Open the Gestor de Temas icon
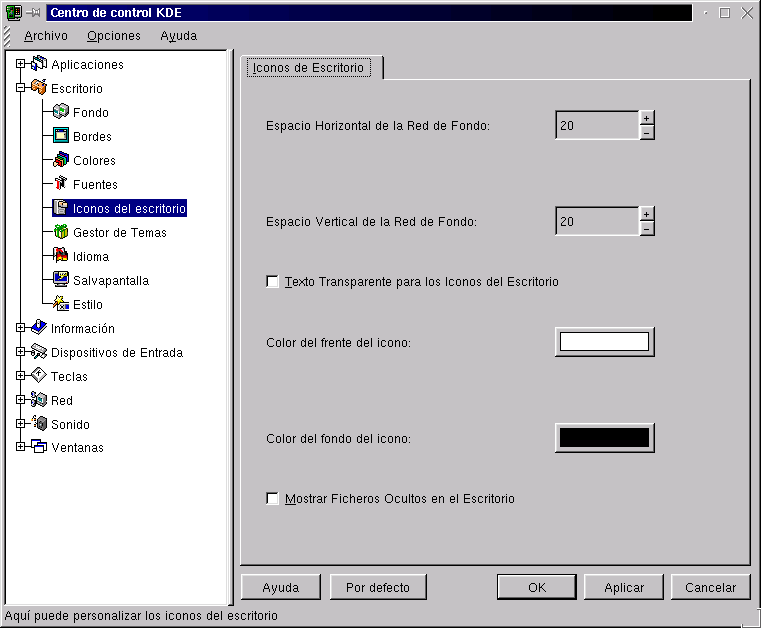The height and width of the screenshot is (628, 761). click(61, 233)
